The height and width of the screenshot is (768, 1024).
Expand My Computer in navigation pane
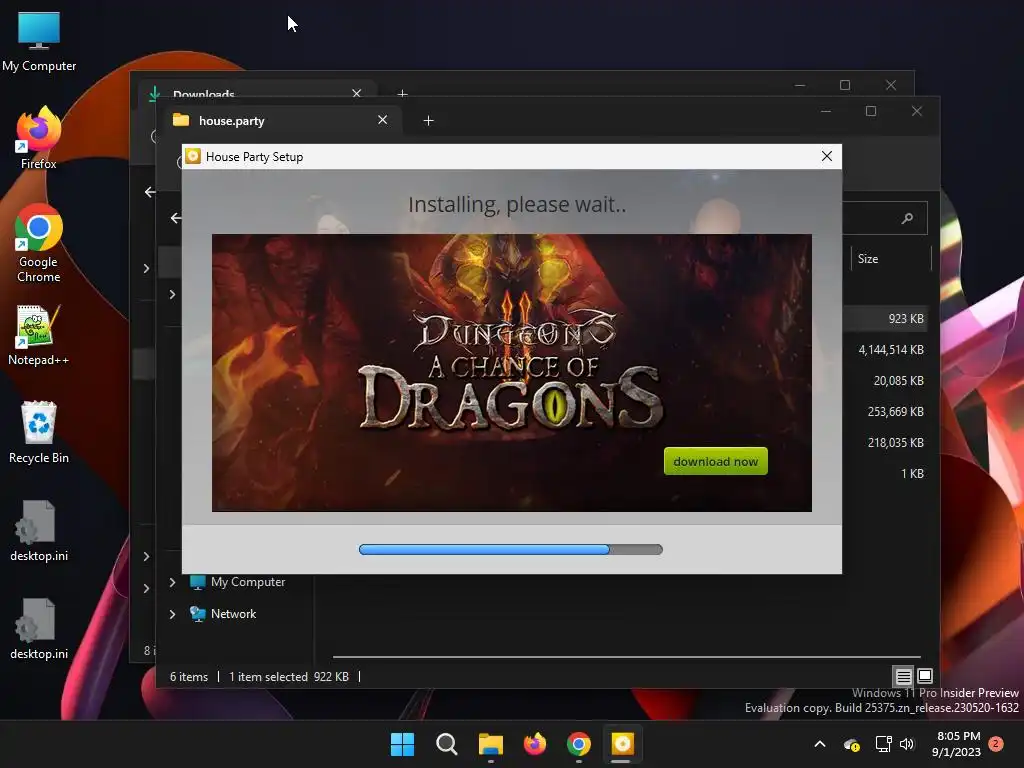pos(172,582)
